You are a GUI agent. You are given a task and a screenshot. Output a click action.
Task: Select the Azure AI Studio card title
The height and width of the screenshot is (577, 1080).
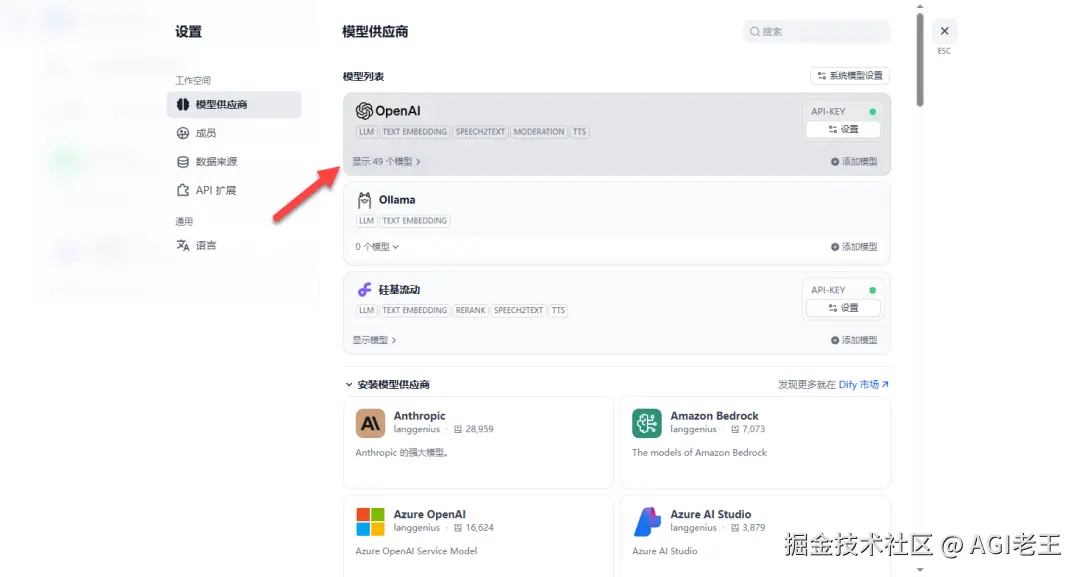711,514
